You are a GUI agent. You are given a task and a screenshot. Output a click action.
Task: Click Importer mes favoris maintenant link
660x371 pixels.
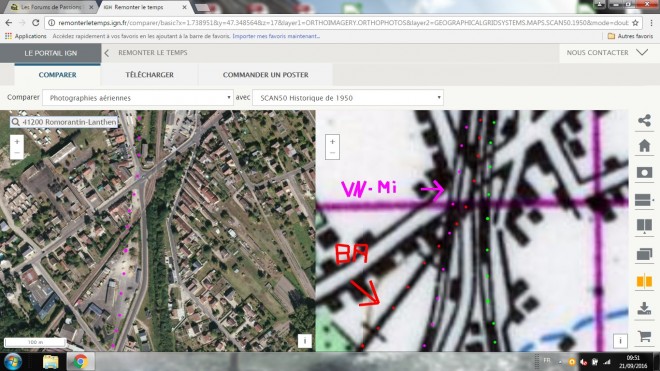[x=276, y=36]
